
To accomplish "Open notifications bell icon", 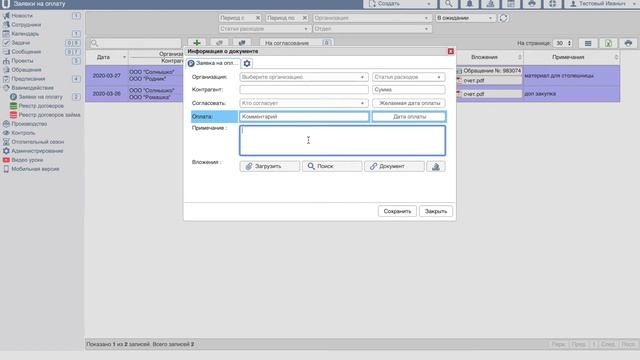I will 469,4.
